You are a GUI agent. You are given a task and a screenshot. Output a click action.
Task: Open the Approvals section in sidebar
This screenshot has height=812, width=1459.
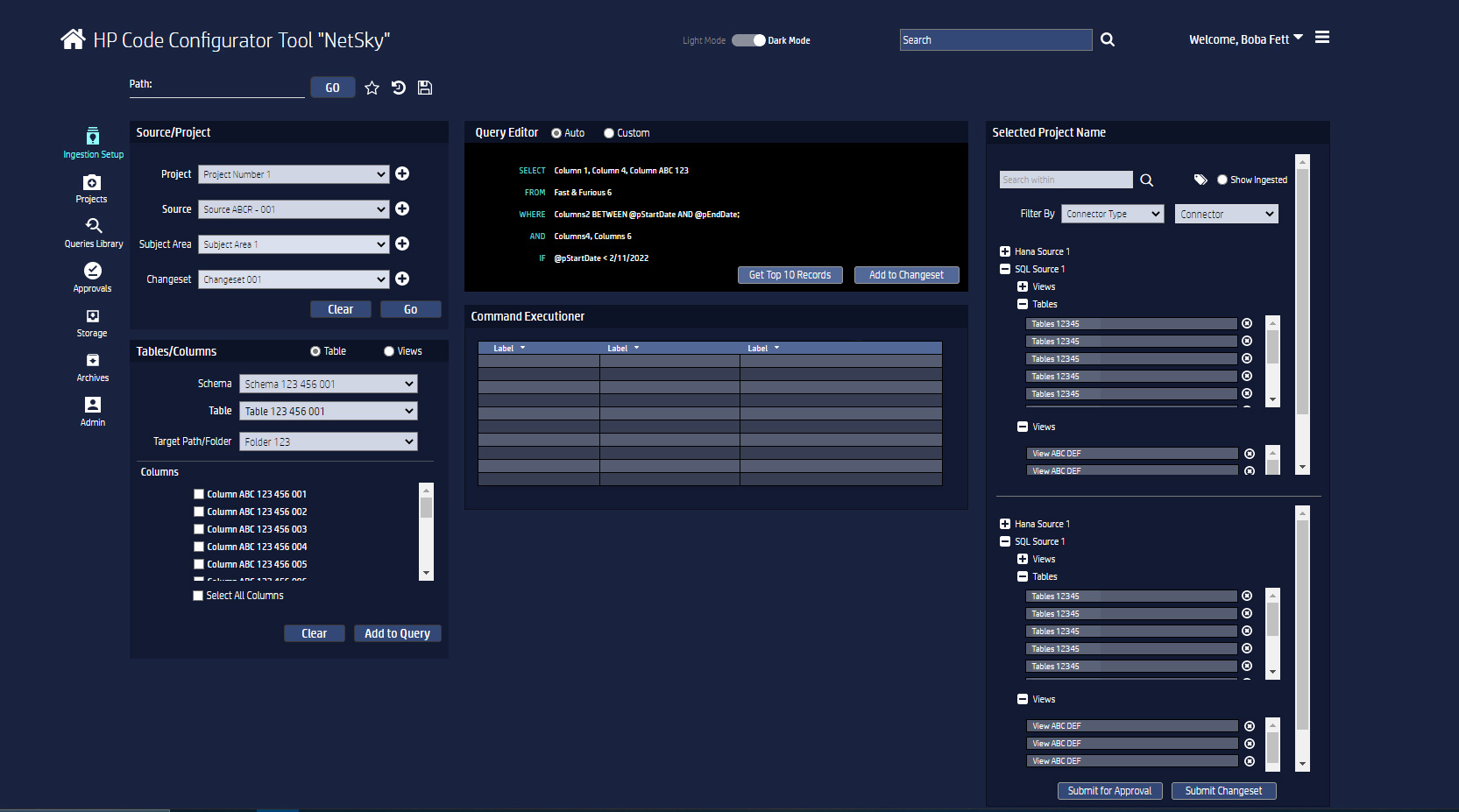93,277
